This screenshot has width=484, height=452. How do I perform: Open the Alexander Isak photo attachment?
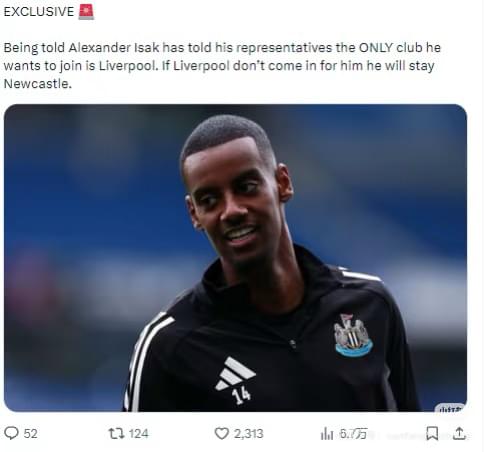(x=235, y=258)
